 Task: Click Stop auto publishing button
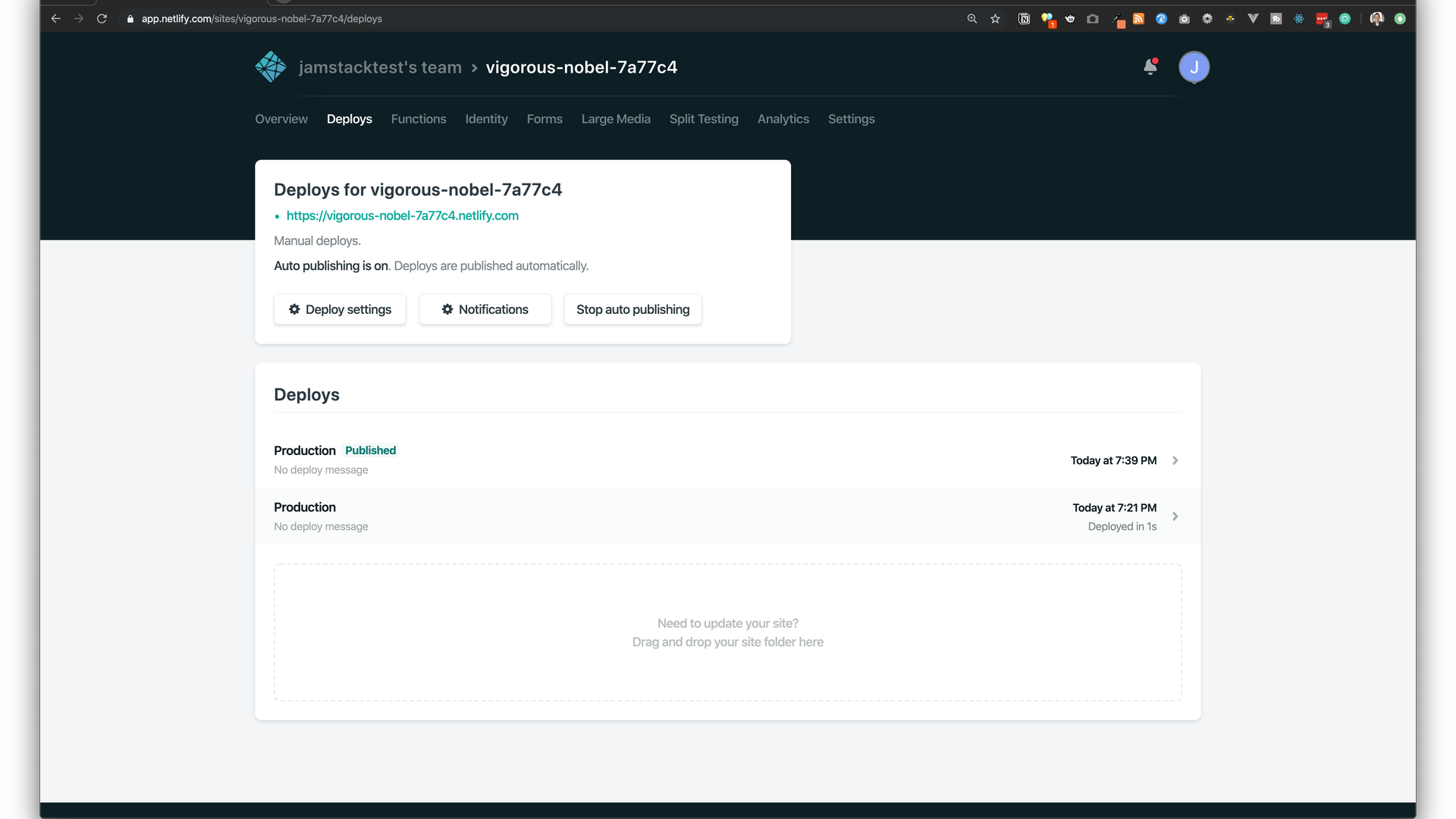(632, 309)
